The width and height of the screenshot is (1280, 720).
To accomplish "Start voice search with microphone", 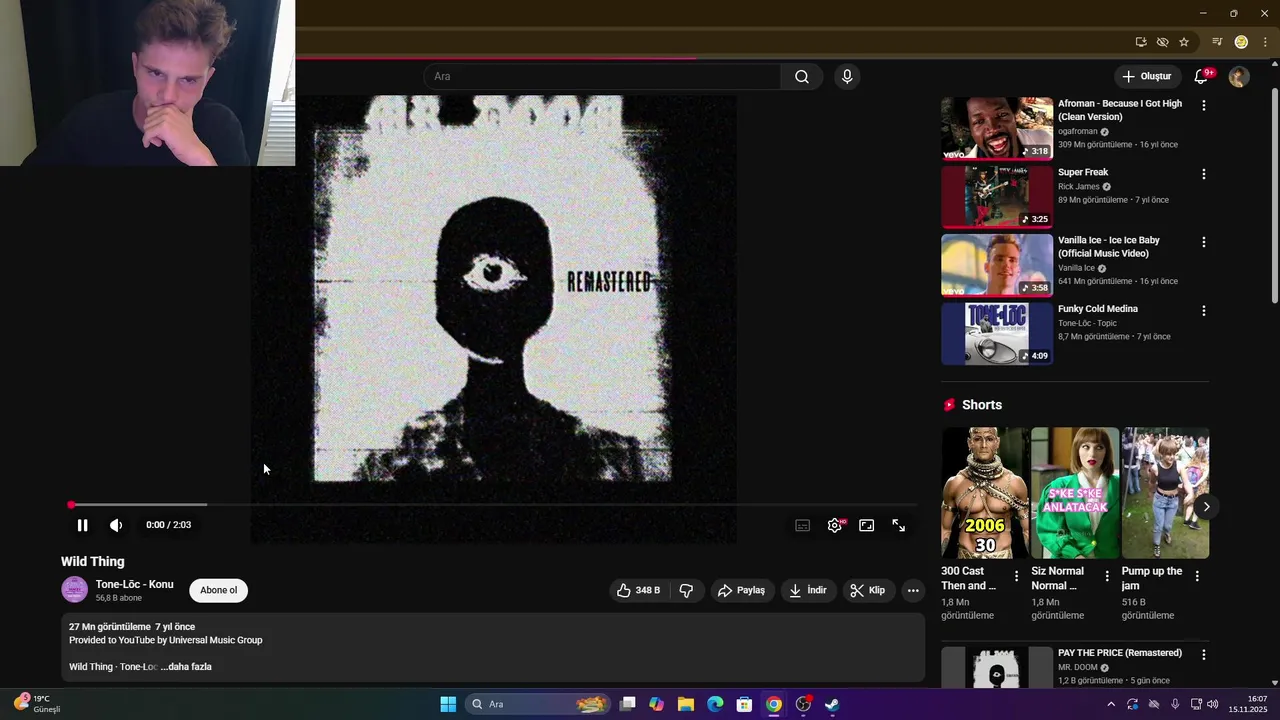I will 847,76.
